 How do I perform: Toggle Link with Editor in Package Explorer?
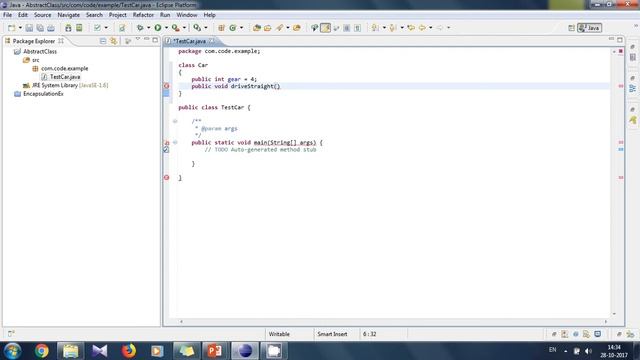(x=113, y=41)
